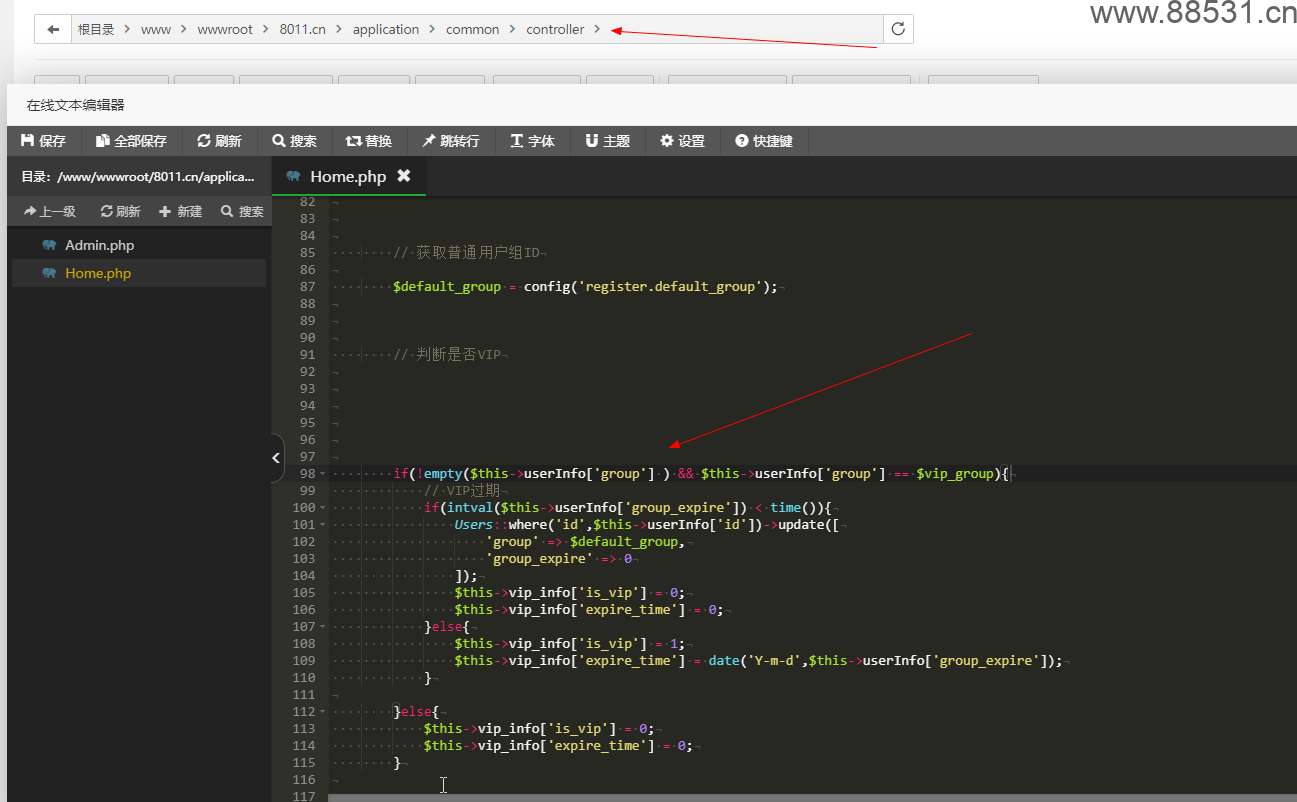Open 跳转行 go to line

tap(450, 141)
